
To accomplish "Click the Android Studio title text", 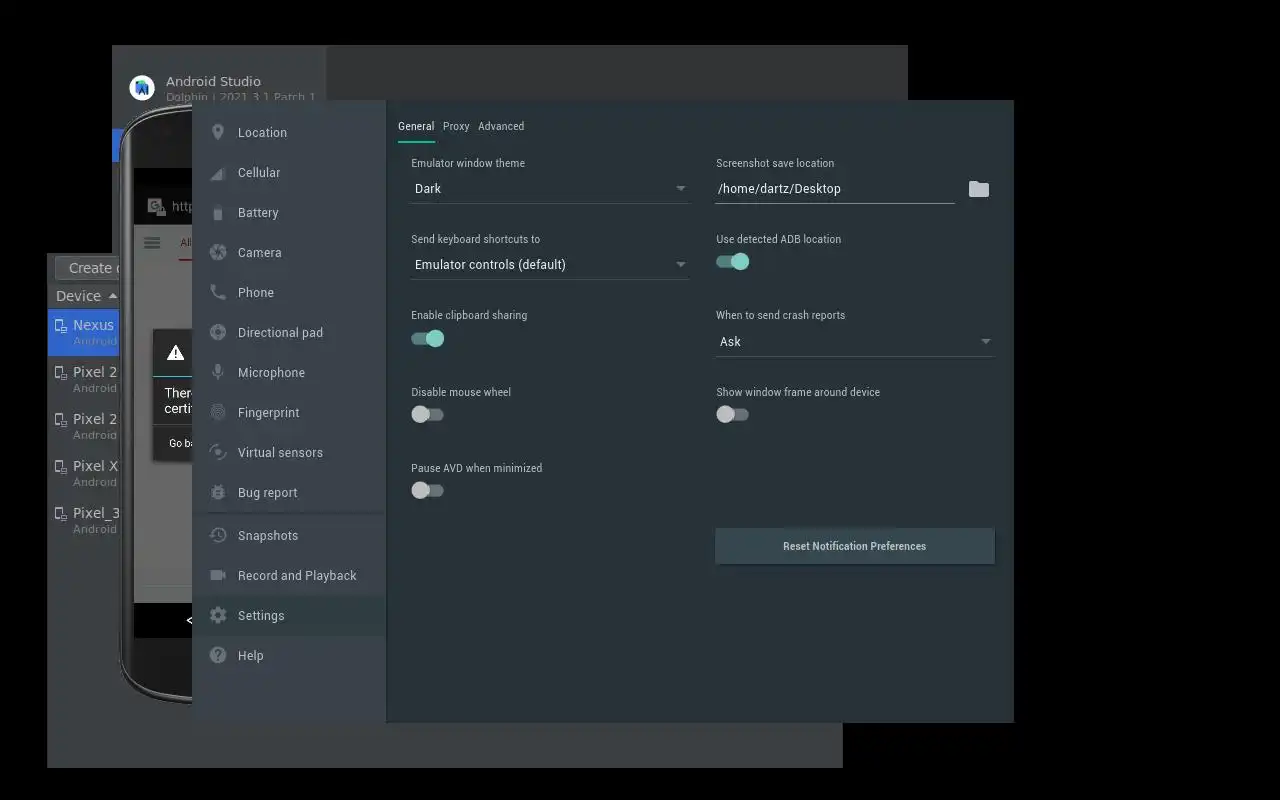I will coord(213,82).
